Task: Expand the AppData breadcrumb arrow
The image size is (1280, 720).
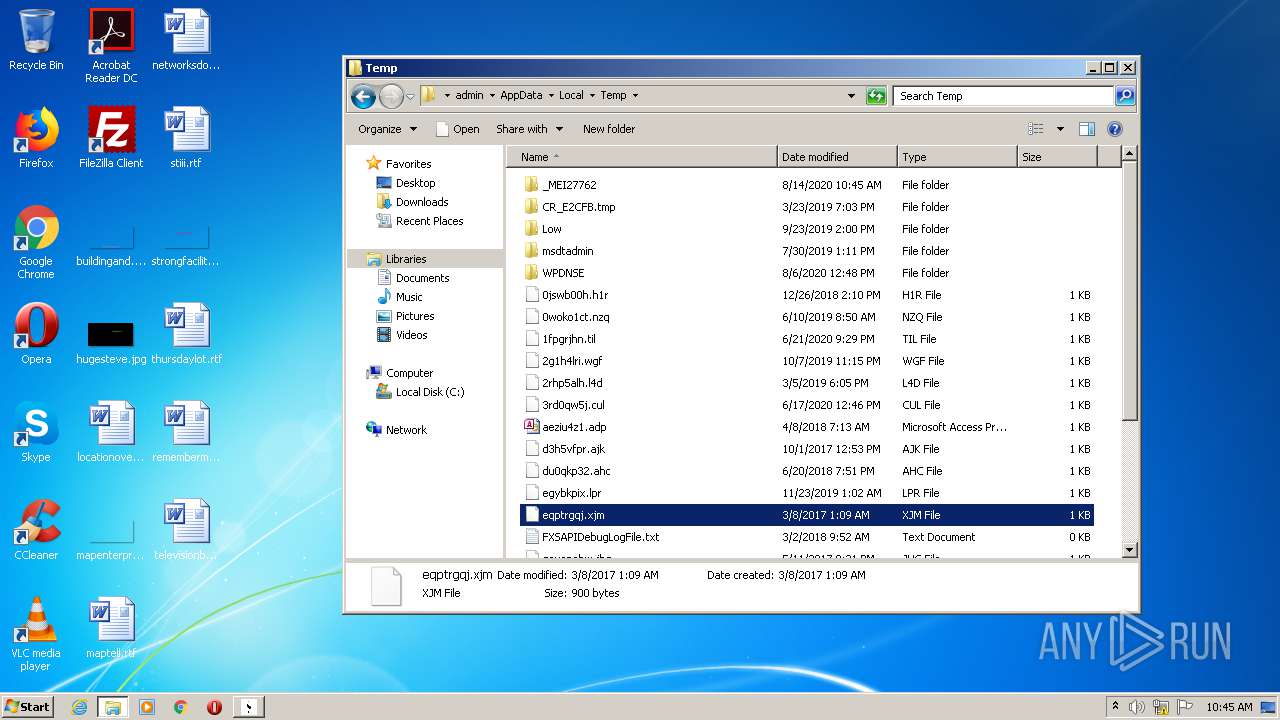Action: click(551, 96)
